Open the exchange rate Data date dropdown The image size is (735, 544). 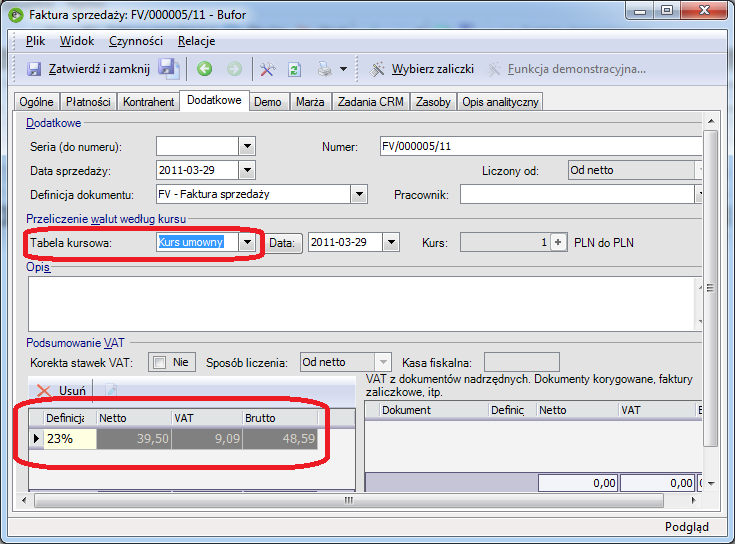coord(391,242)
